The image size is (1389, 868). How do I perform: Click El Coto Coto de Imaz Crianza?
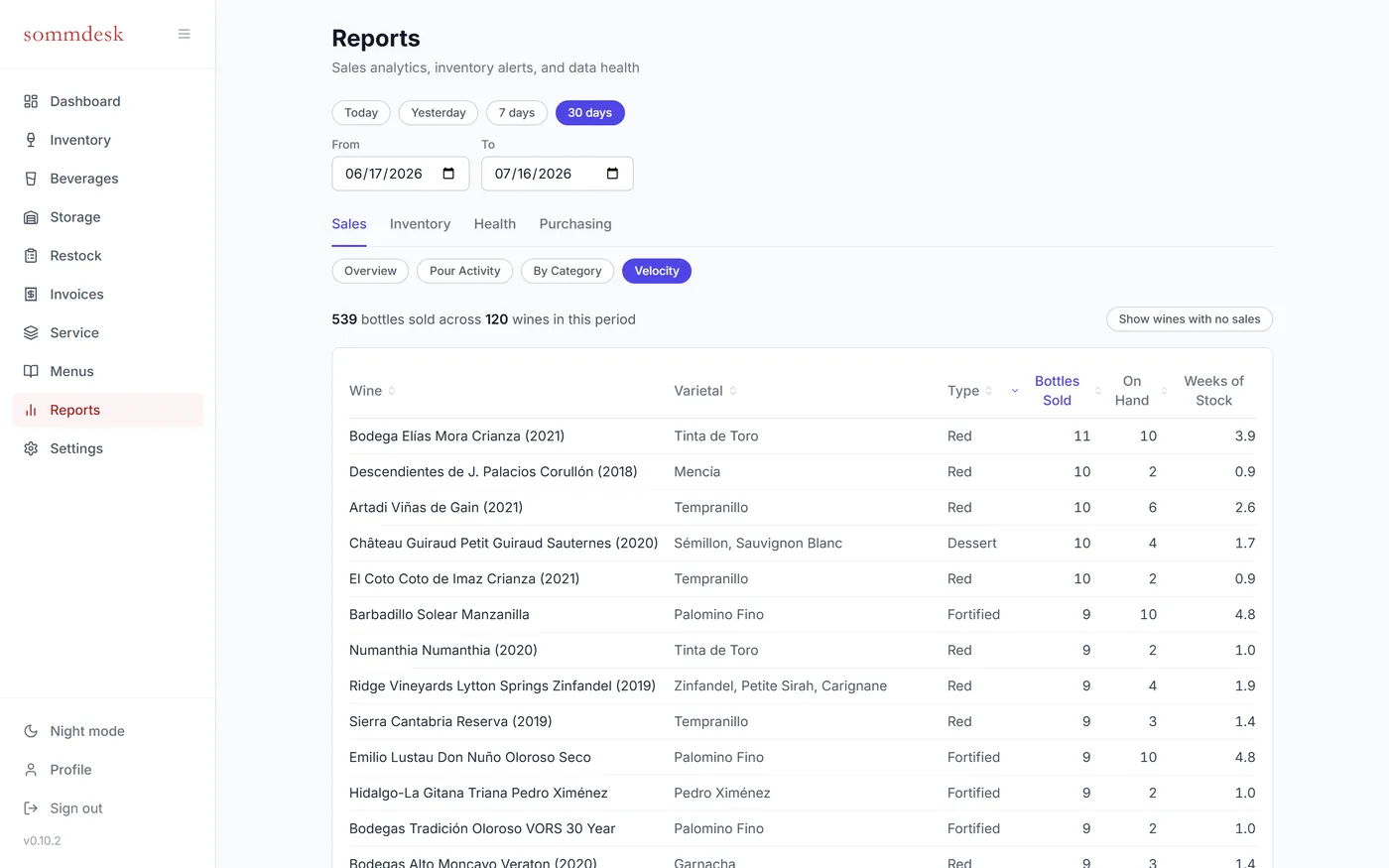[464, 579]
